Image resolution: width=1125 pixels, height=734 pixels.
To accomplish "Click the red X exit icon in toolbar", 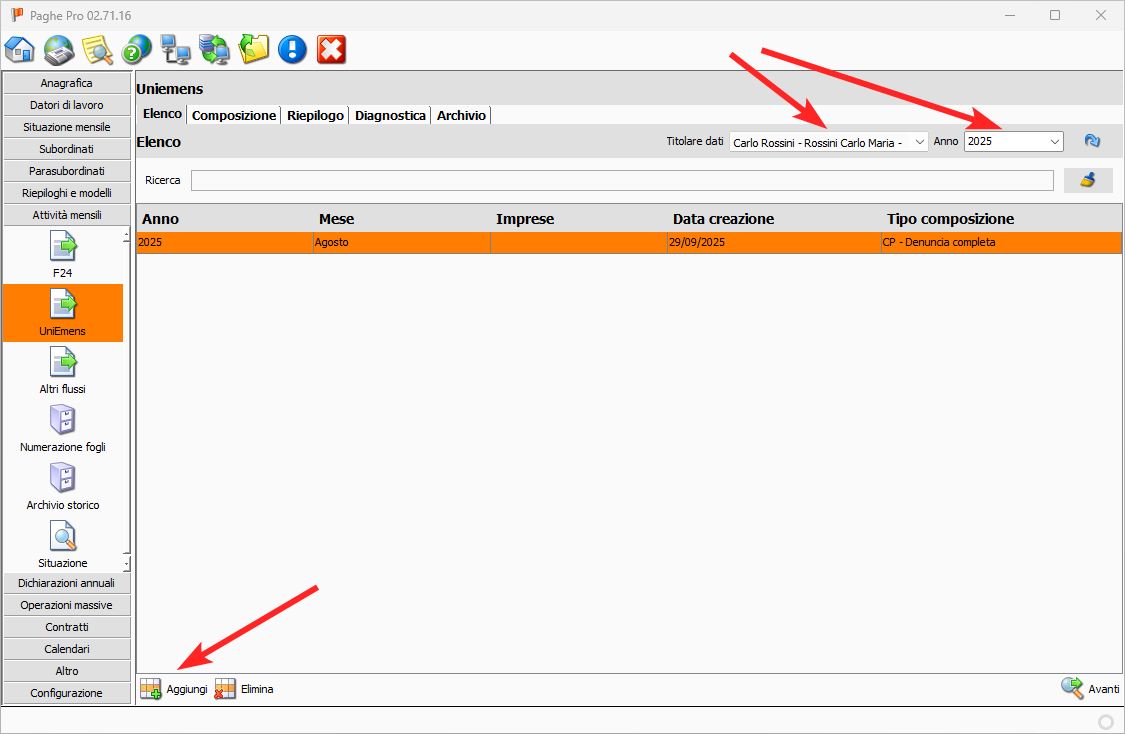I will pos(331,49).
